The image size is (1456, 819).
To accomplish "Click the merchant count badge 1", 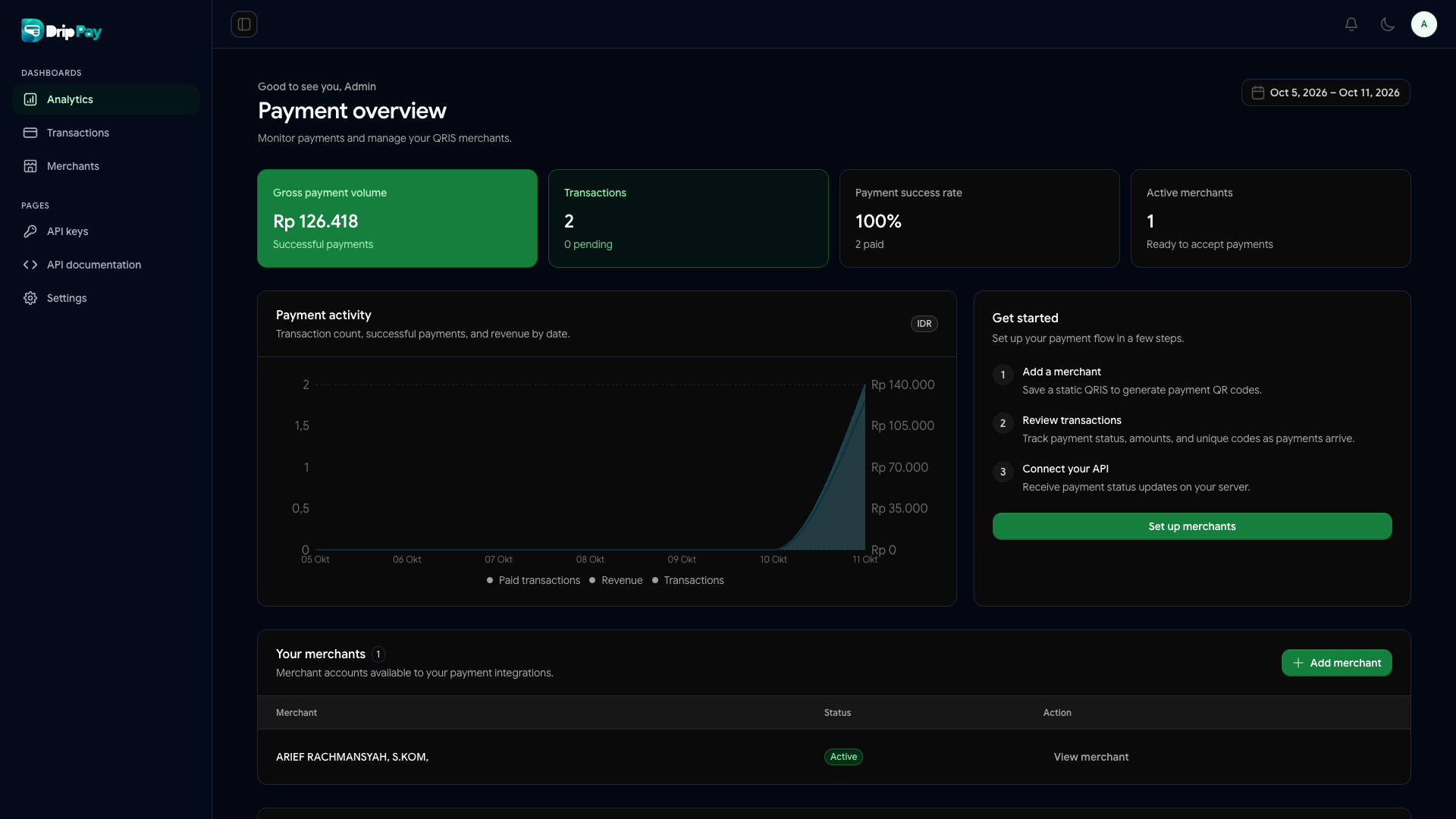I will 378,654.
